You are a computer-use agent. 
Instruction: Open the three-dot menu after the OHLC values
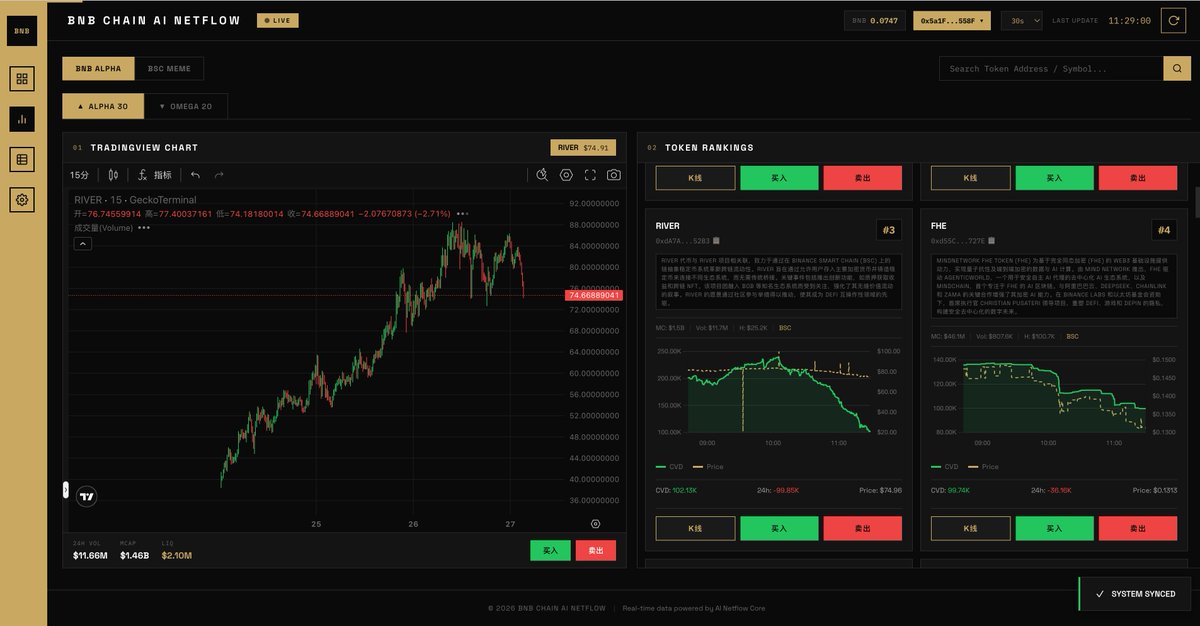pyautogui.click(x=462, y=214)
